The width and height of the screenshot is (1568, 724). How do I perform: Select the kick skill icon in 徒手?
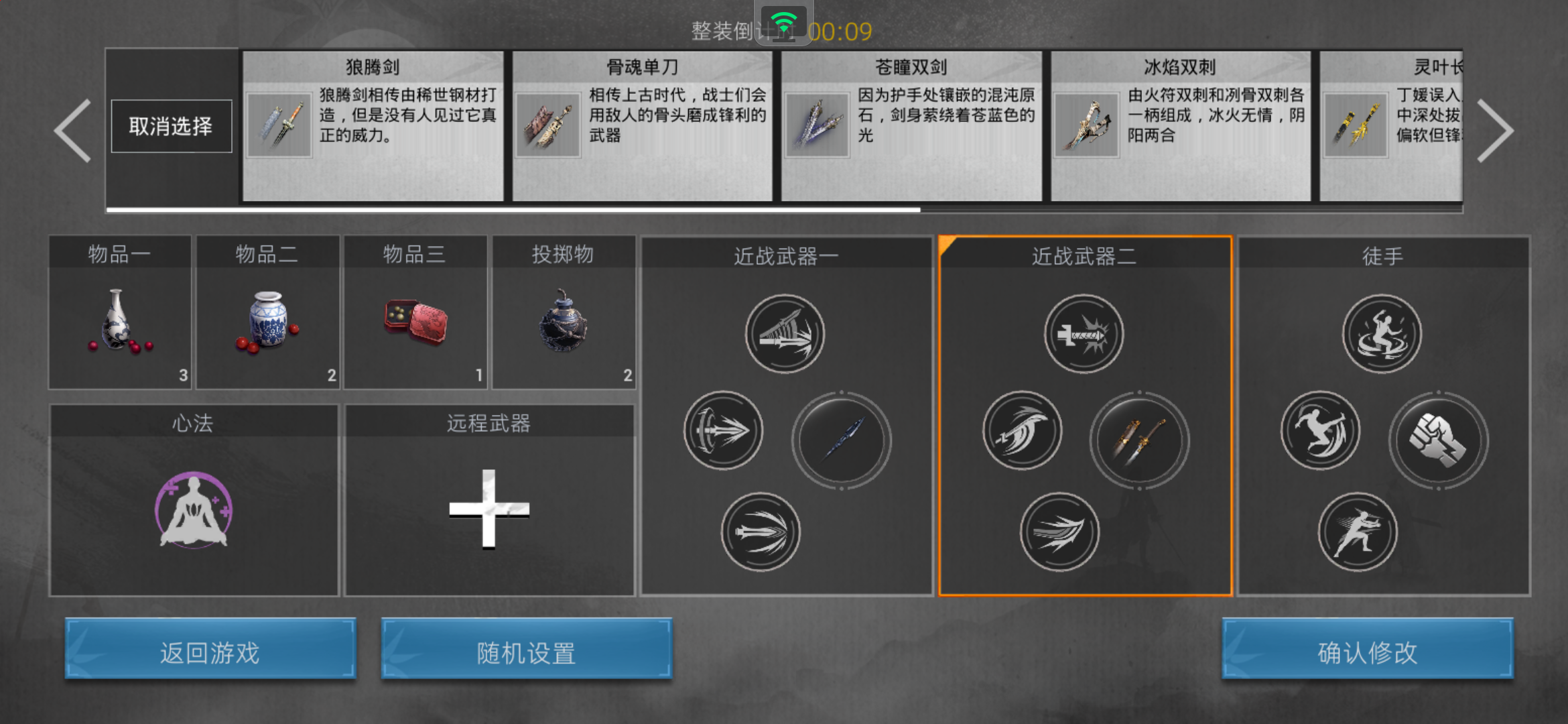(1321, 430)
